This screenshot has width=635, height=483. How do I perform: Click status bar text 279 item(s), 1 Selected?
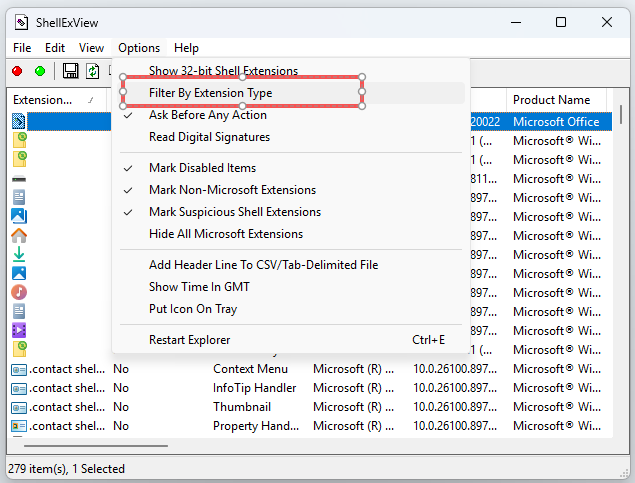pos(66,469)
